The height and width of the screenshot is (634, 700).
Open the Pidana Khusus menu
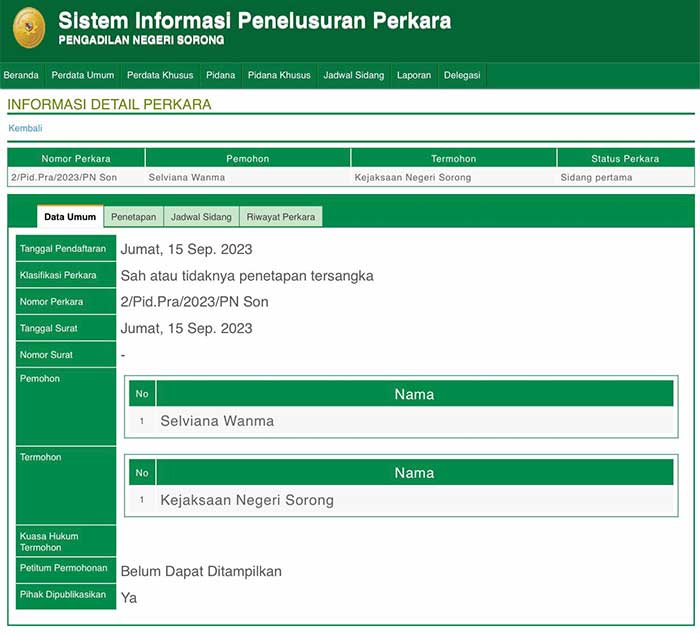pyautogui.click(x=279, y=75)
